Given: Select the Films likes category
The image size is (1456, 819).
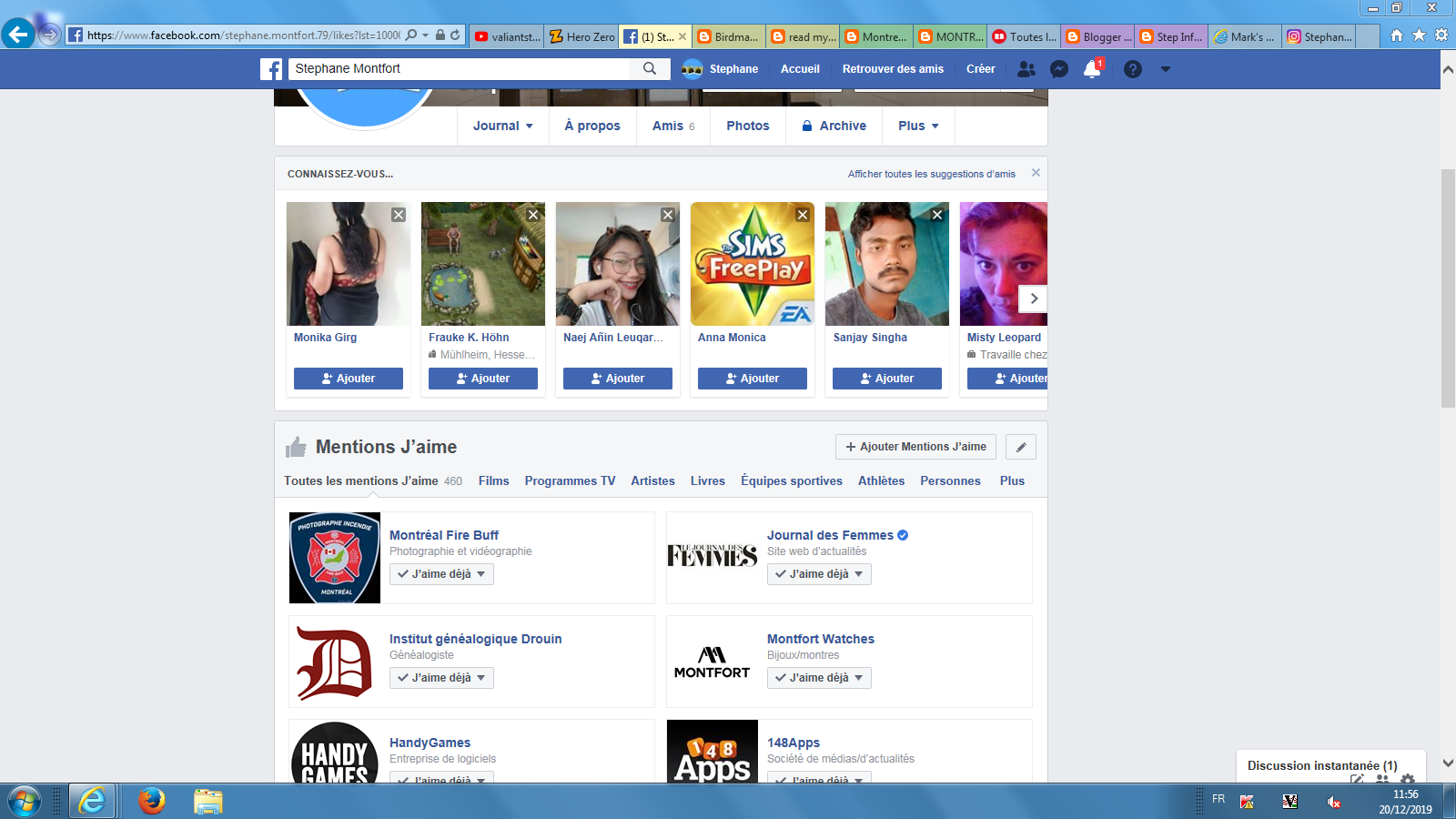Looking at the screenshot, I should tap(494, 480).
